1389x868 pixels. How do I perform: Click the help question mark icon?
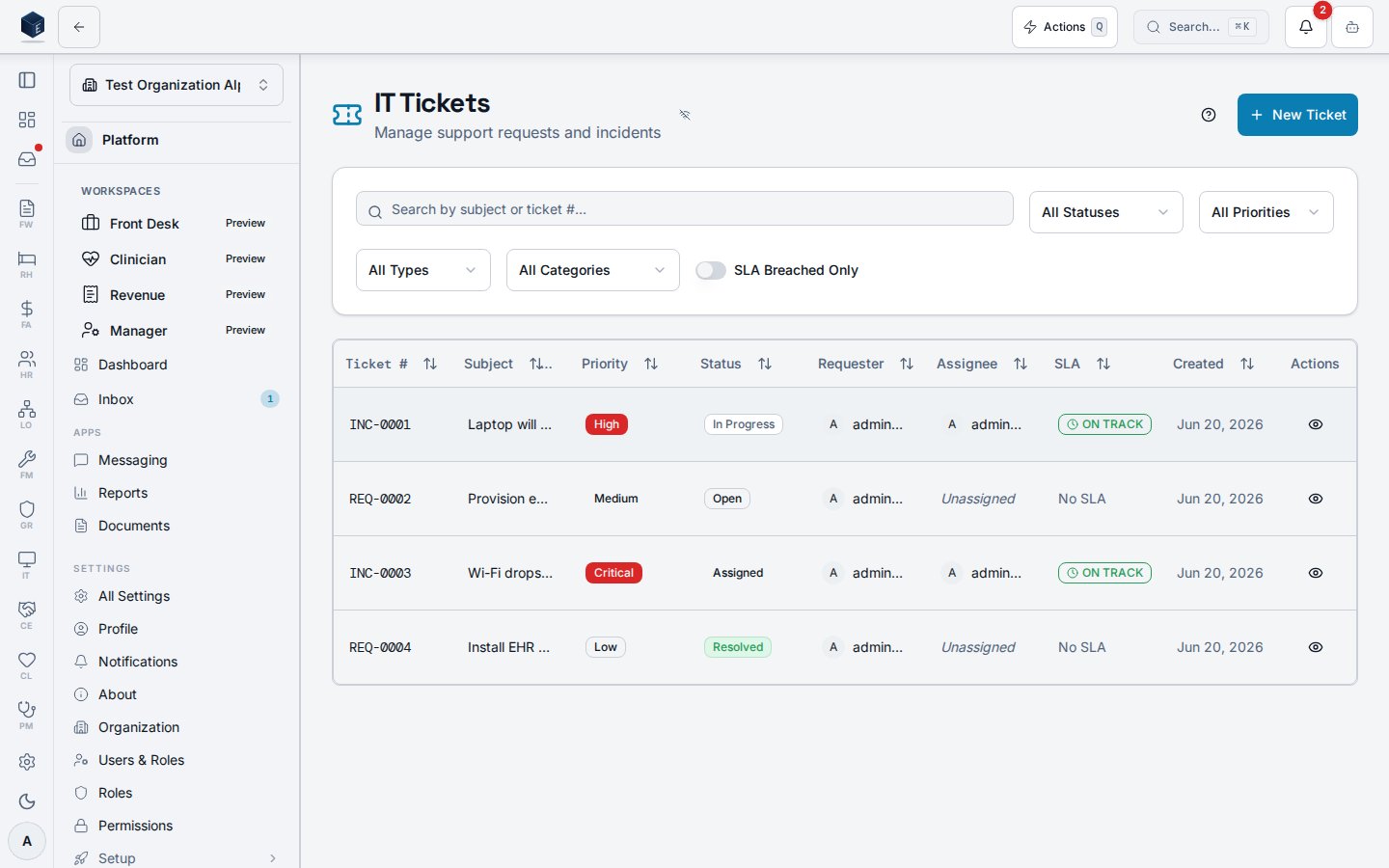[1209, 115]
